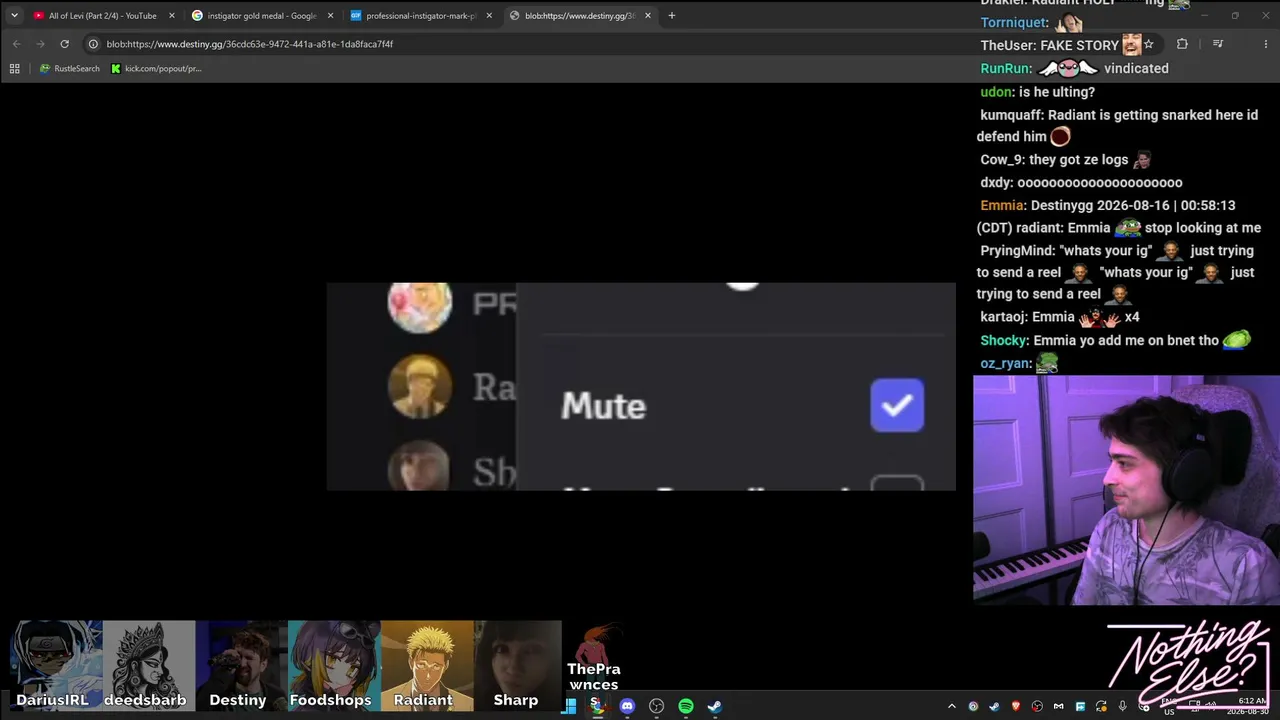
Task: Go forward one page in browser
Action: (x=40, y=44)
